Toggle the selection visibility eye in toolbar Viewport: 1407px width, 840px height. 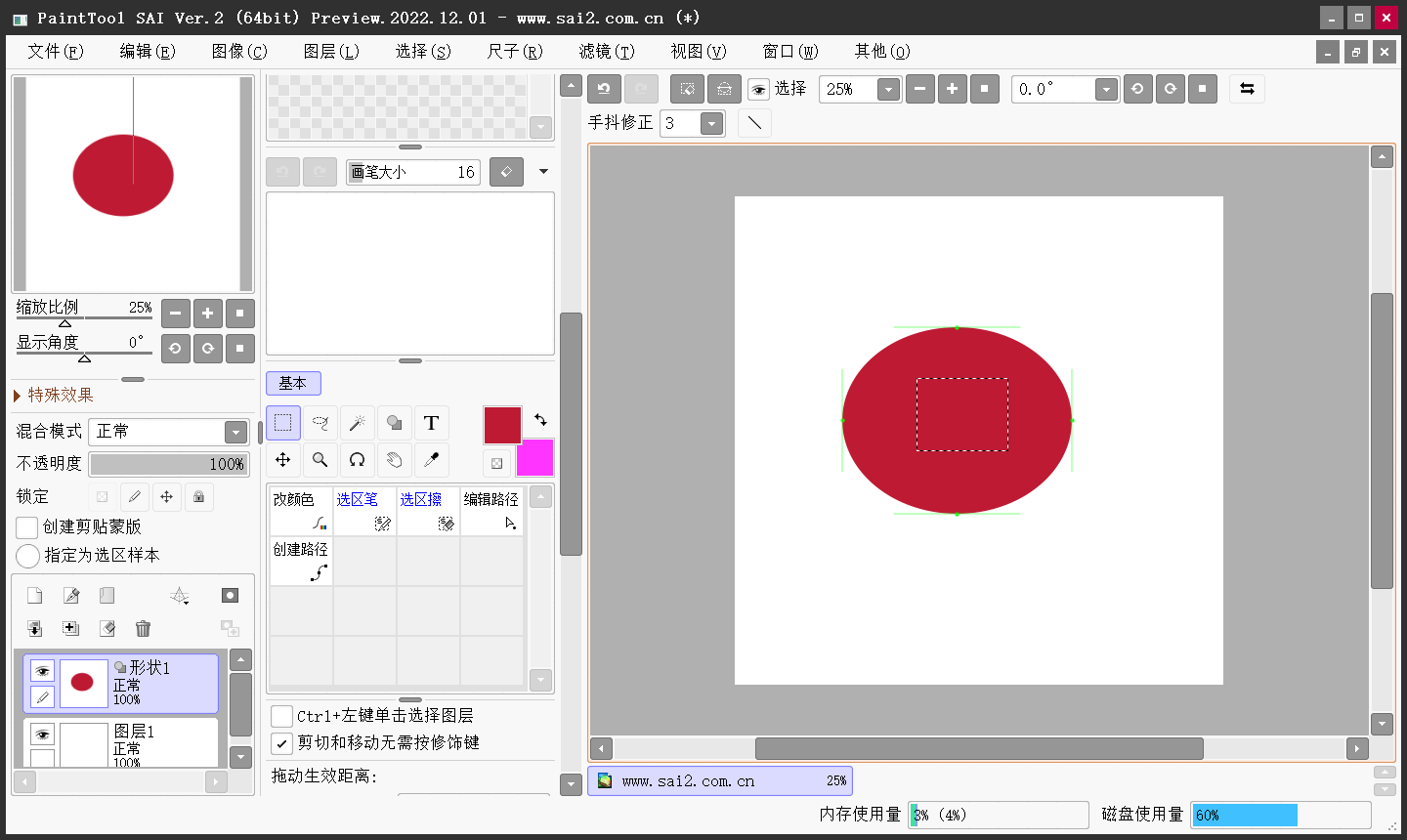(x=758, y=90)
